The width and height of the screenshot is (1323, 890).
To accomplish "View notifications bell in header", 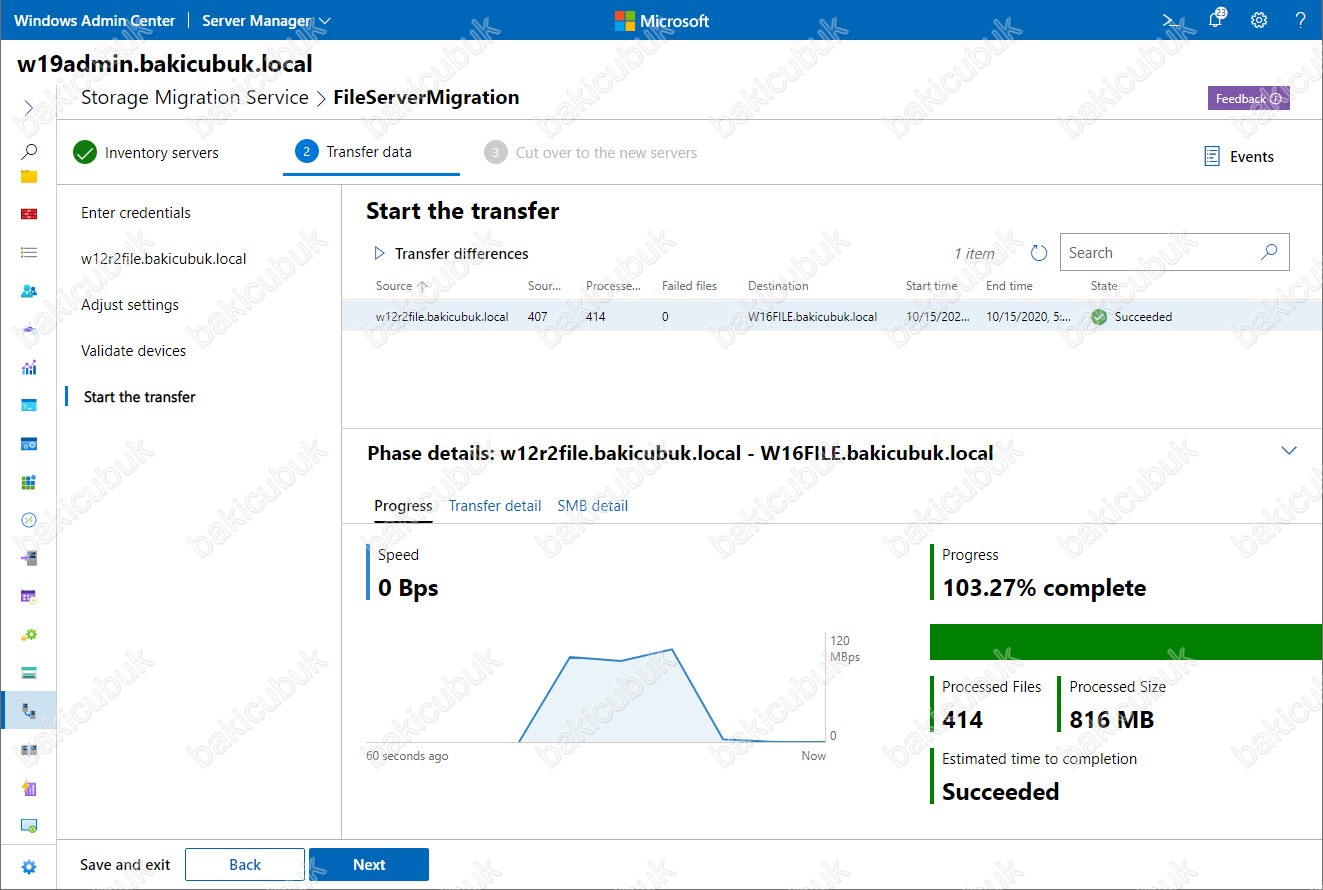I will 1216,19.
